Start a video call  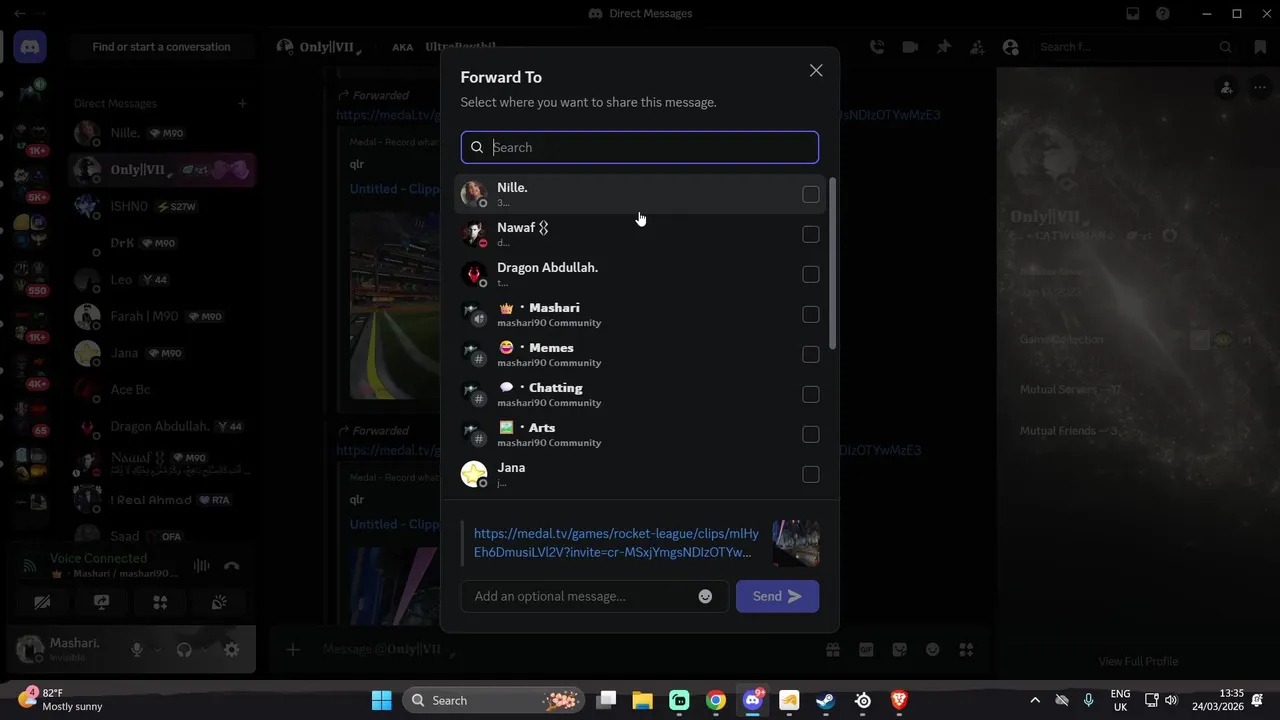click(x=910, y=47)
